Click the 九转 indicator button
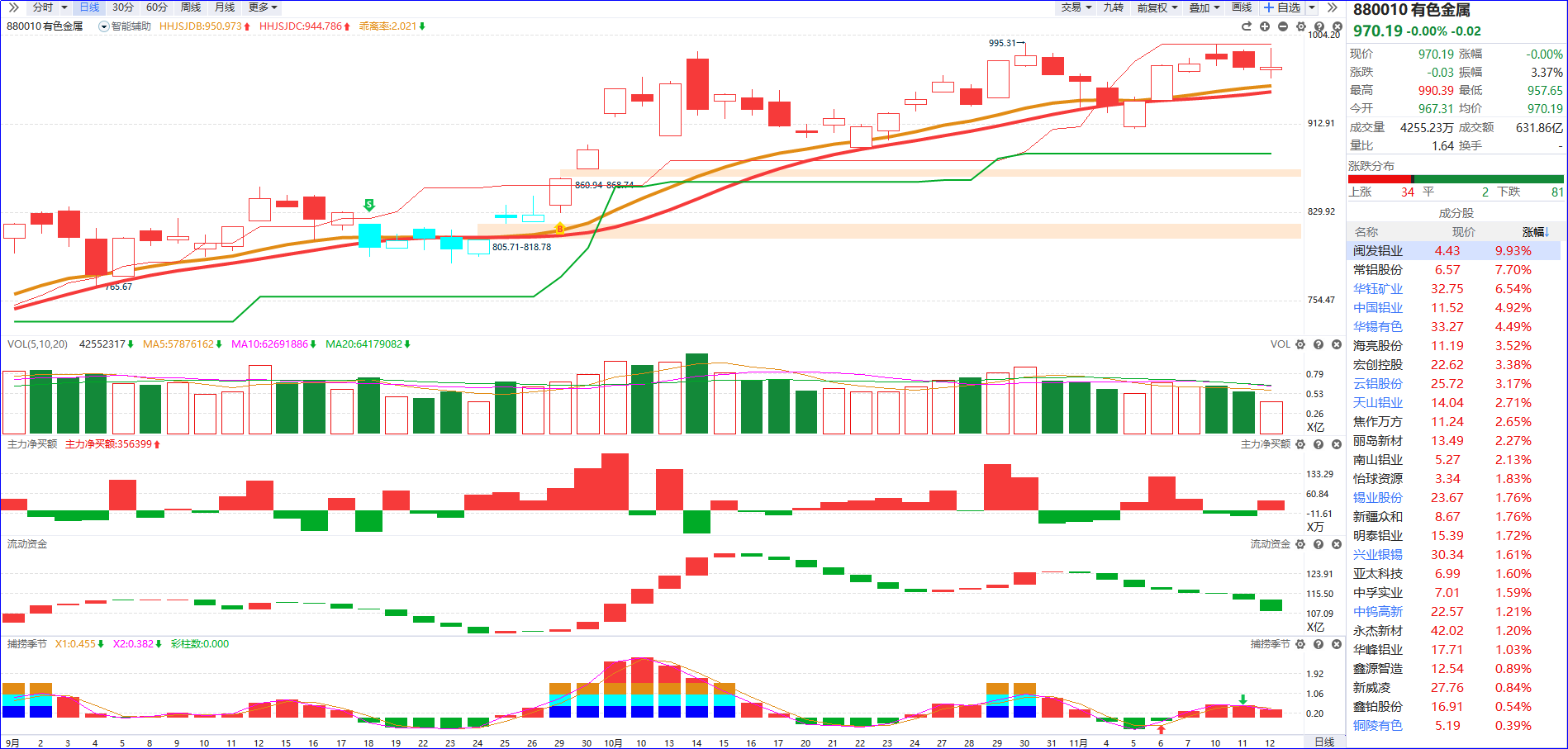 click(x=1114, y=7)
